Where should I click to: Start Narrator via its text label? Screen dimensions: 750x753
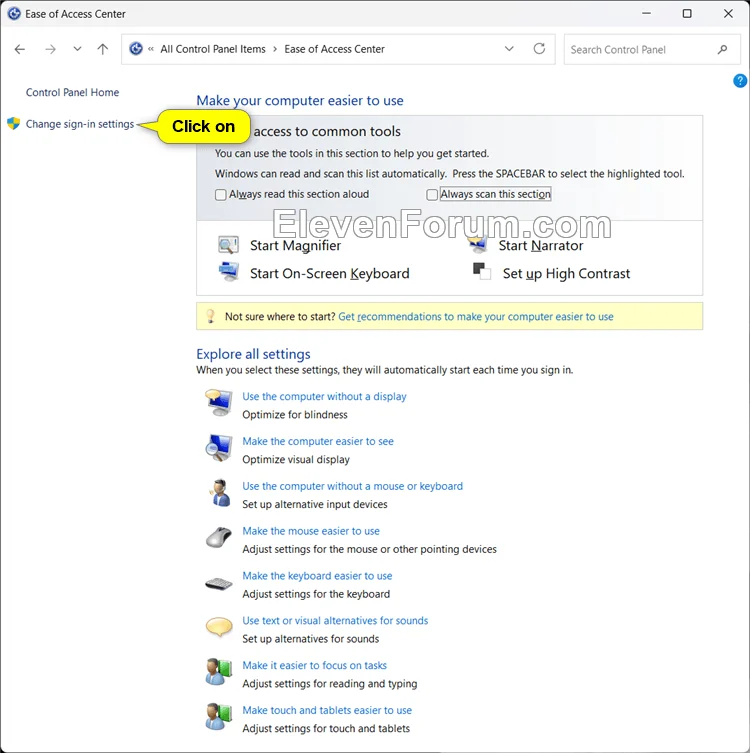541,245
